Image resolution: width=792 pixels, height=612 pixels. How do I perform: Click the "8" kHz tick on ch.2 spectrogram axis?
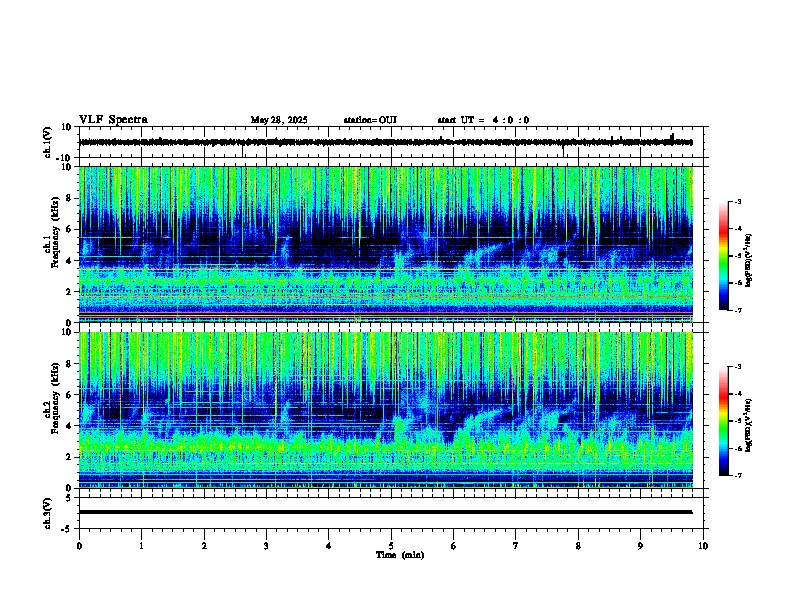pyautogui.click(x=70, y=364)
